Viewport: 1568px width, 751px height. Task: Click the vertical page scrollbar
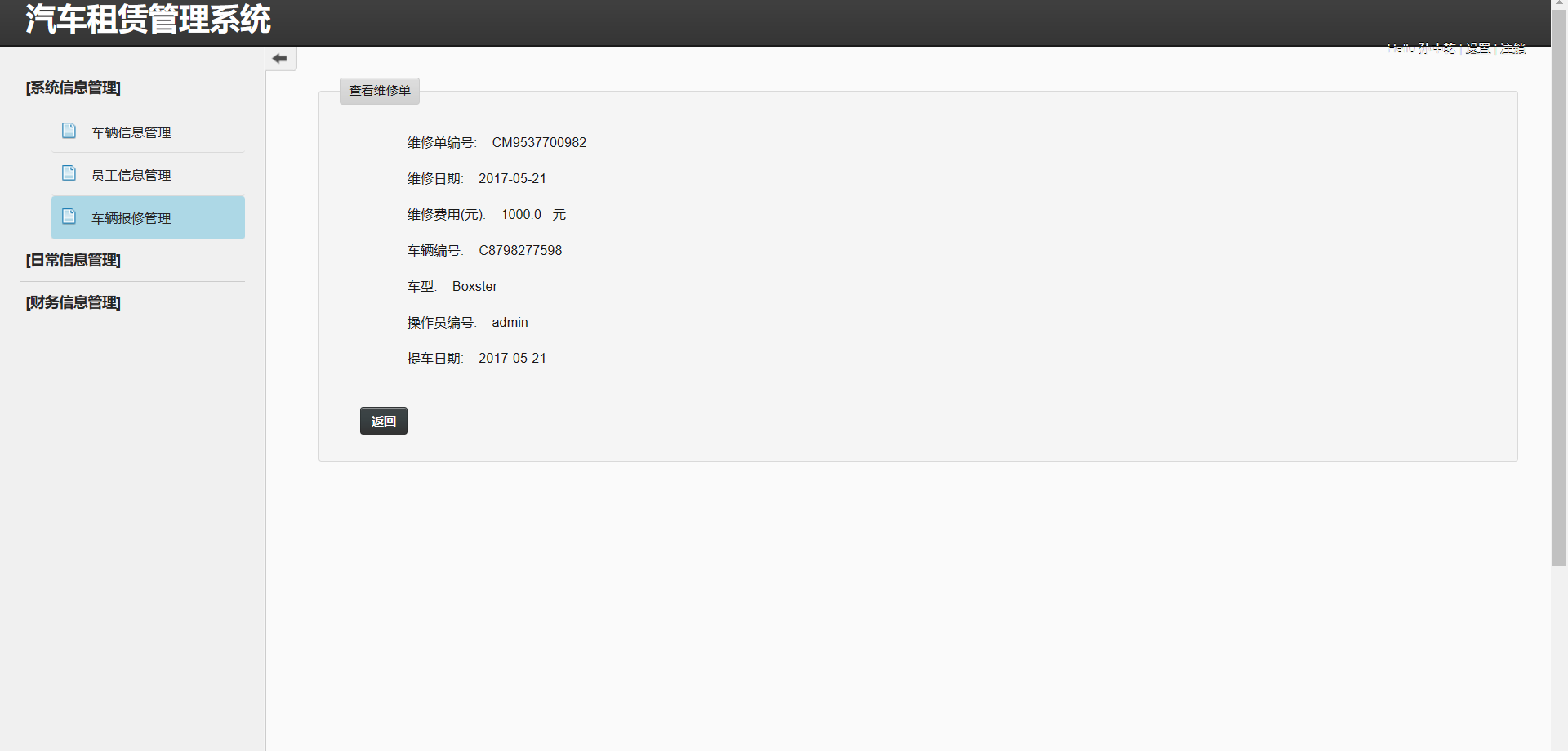pos(1559,286)
